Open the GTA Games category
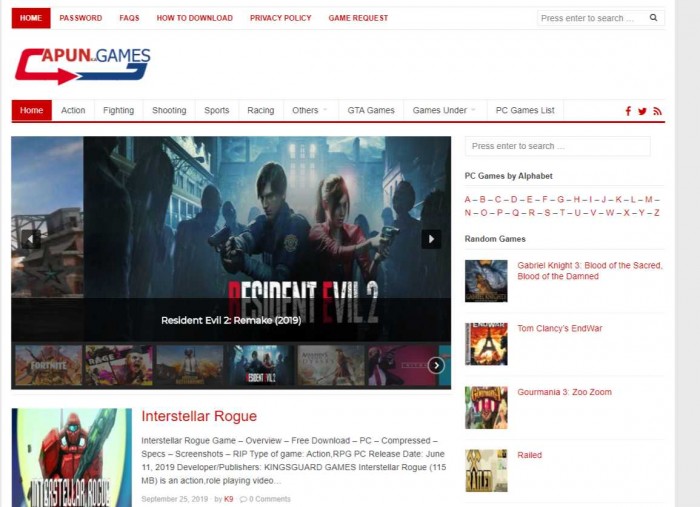Screen dimensions: 700x507 (371, 110)
